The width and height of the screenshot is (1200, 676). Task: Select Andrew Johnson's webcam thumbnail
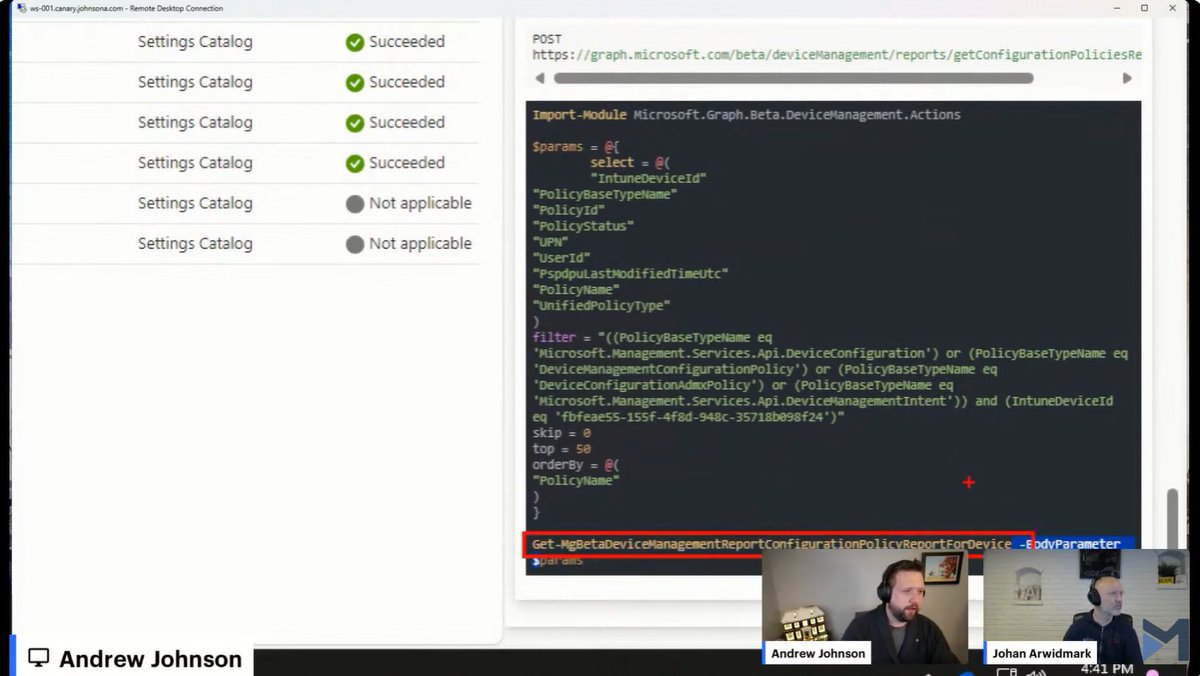point(865,607)
